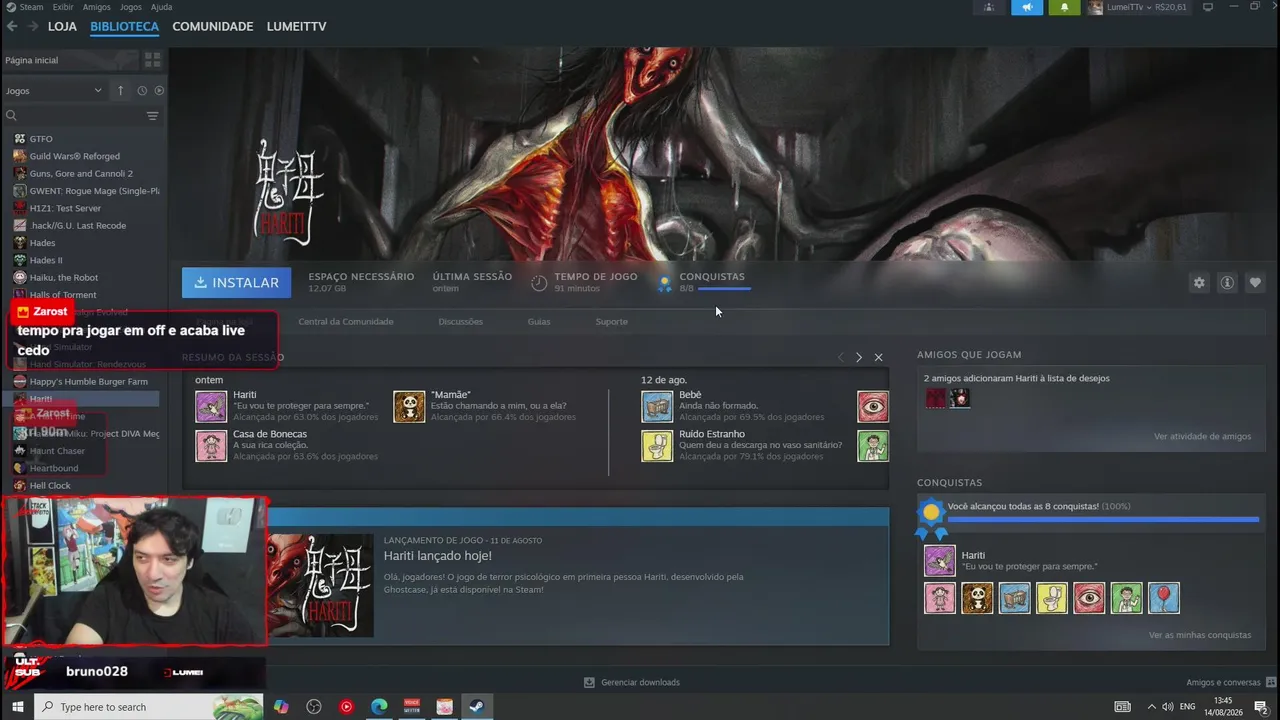This screenshot has width=1280, height=720.
Task: Open the Windows notification center
Action: (x=1261, y=707)
